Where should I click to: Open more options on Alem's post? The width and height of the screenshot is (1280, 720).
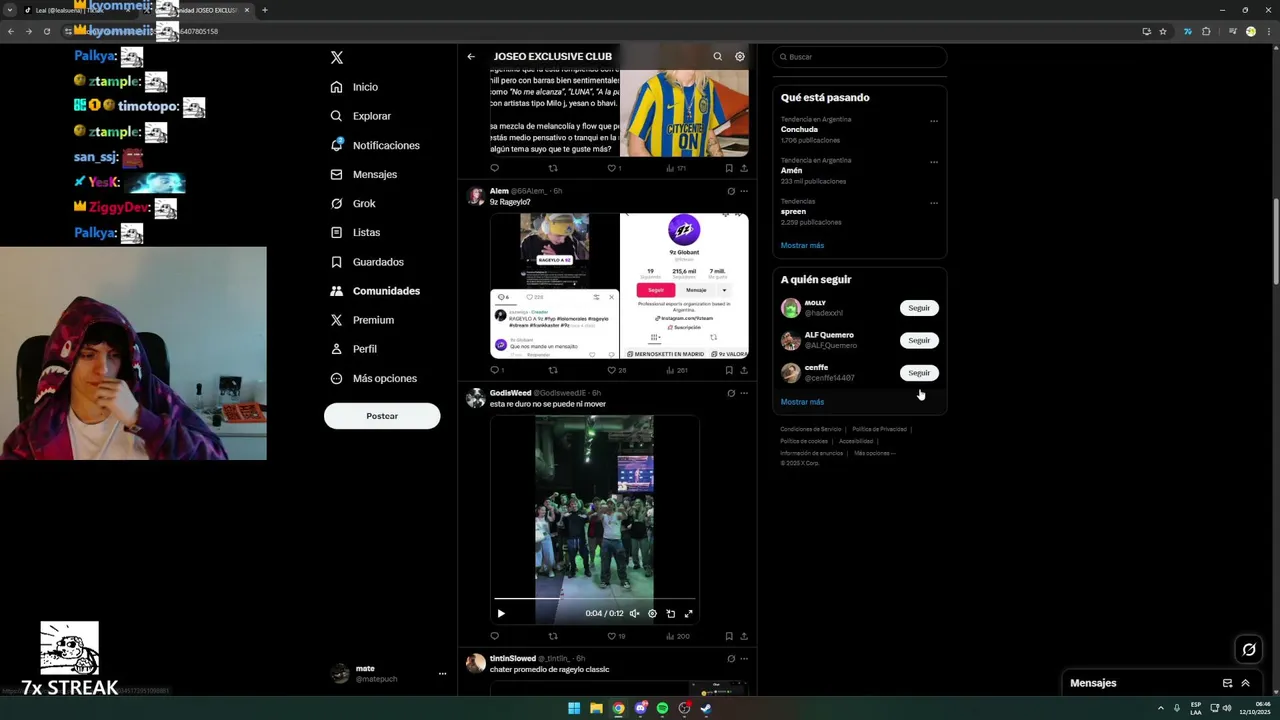(744, 191)
